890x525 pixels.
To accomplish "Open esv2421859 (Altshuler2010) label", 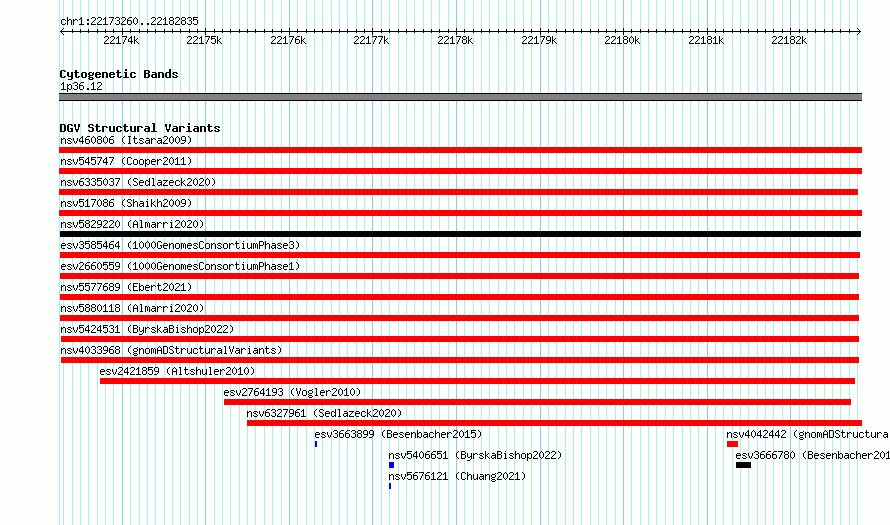I will [x=177, y=371].
